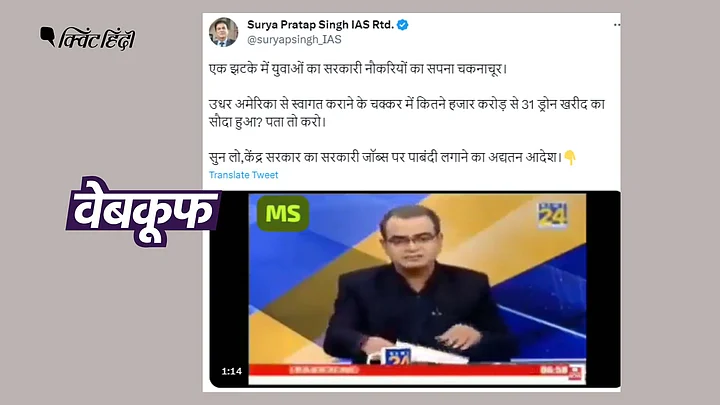Click the 24 mic logo on desk

[395, 357]
